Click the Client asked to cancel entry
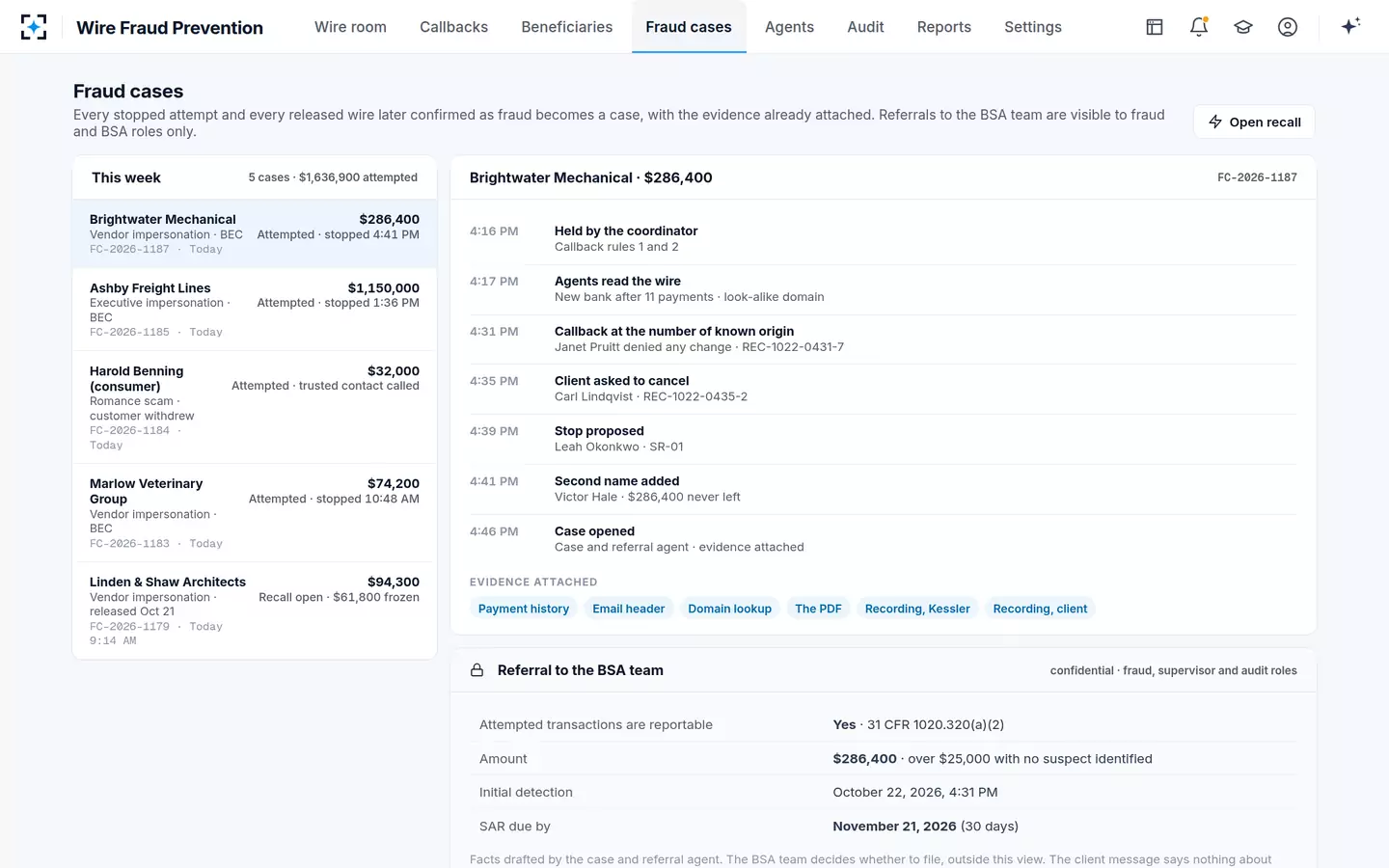 (884, 389)
